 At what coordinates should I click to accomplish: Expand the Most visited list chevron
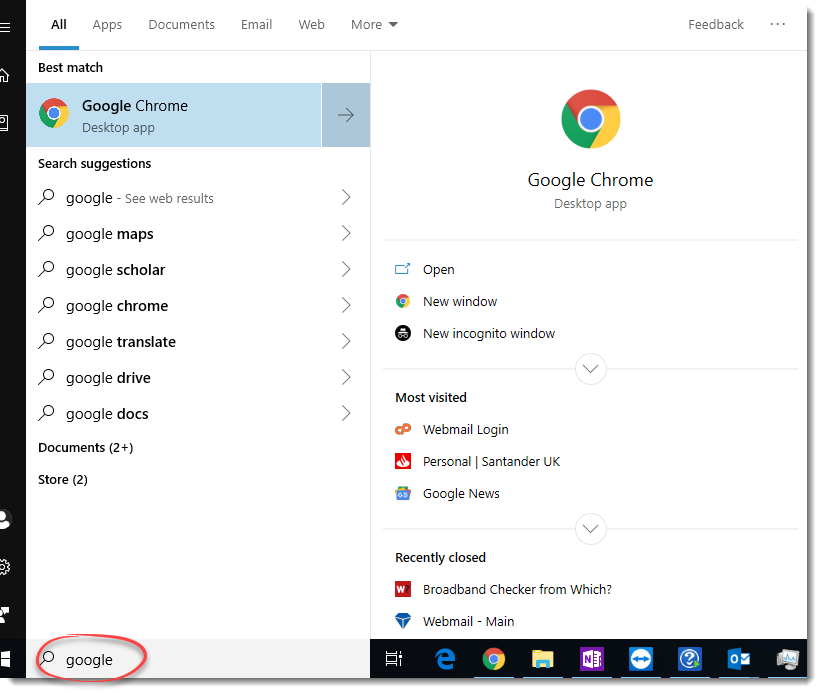point(590,529)
